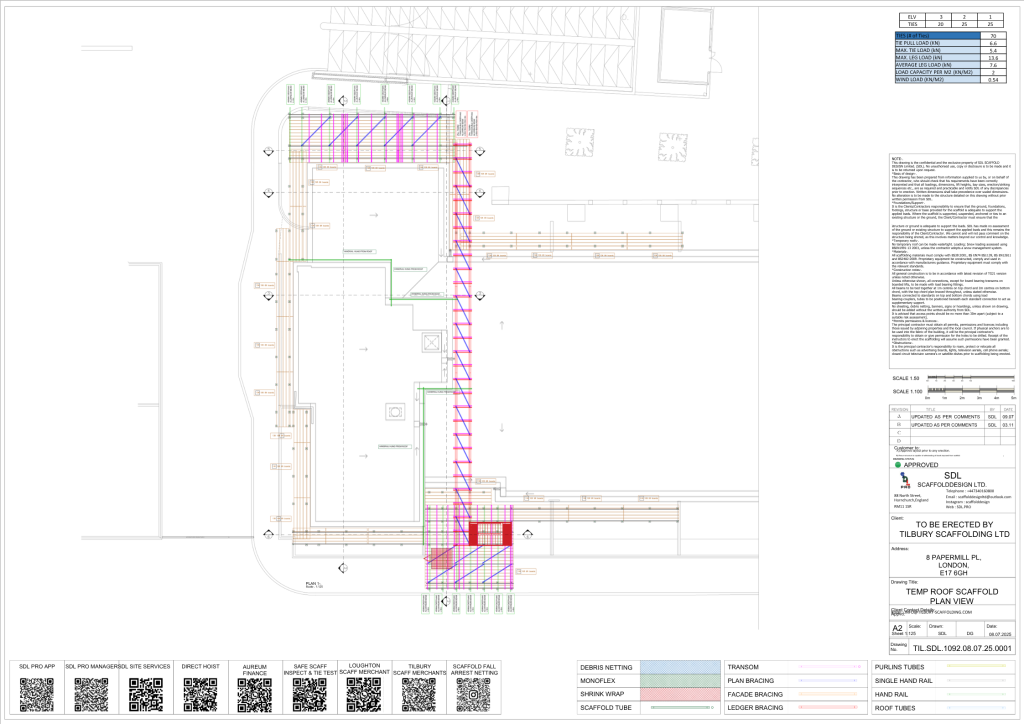The height and width of the screenshot is (724, 1024).
Task: Click the LEDGER BRACING legend line sample
Action: (828, 708)
